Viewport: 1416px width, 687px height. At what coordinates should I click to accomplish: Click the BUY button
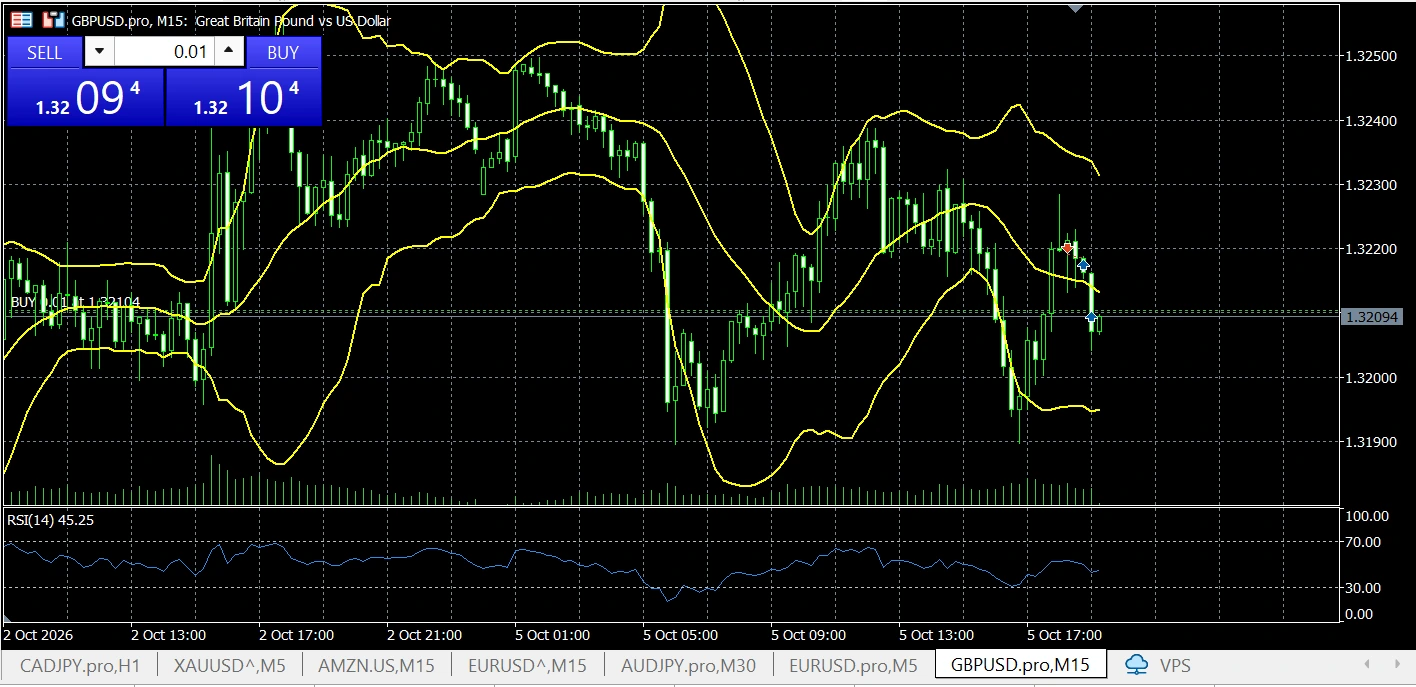(283, 53)
